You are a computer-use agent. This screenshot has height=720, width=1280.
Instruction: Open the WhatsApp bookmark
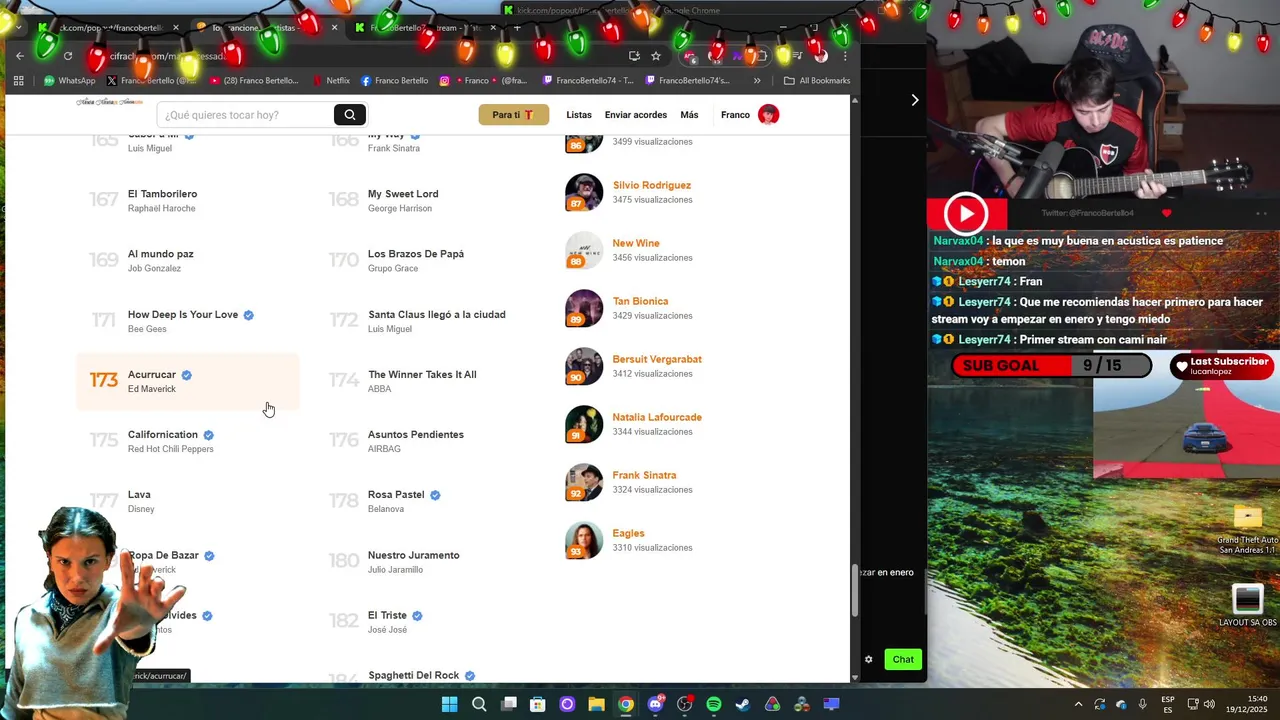click(69, 81)
